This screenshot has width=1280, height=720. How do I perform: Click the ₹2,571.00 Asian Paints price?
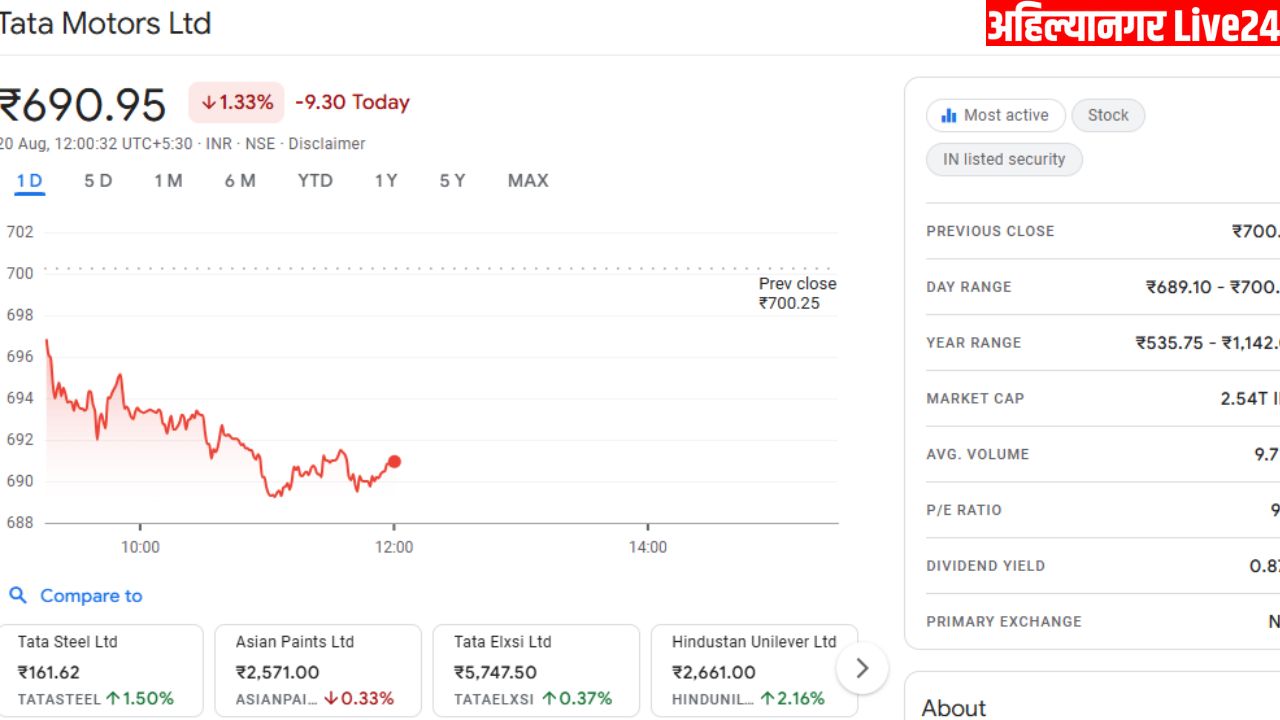click(277, 673)
